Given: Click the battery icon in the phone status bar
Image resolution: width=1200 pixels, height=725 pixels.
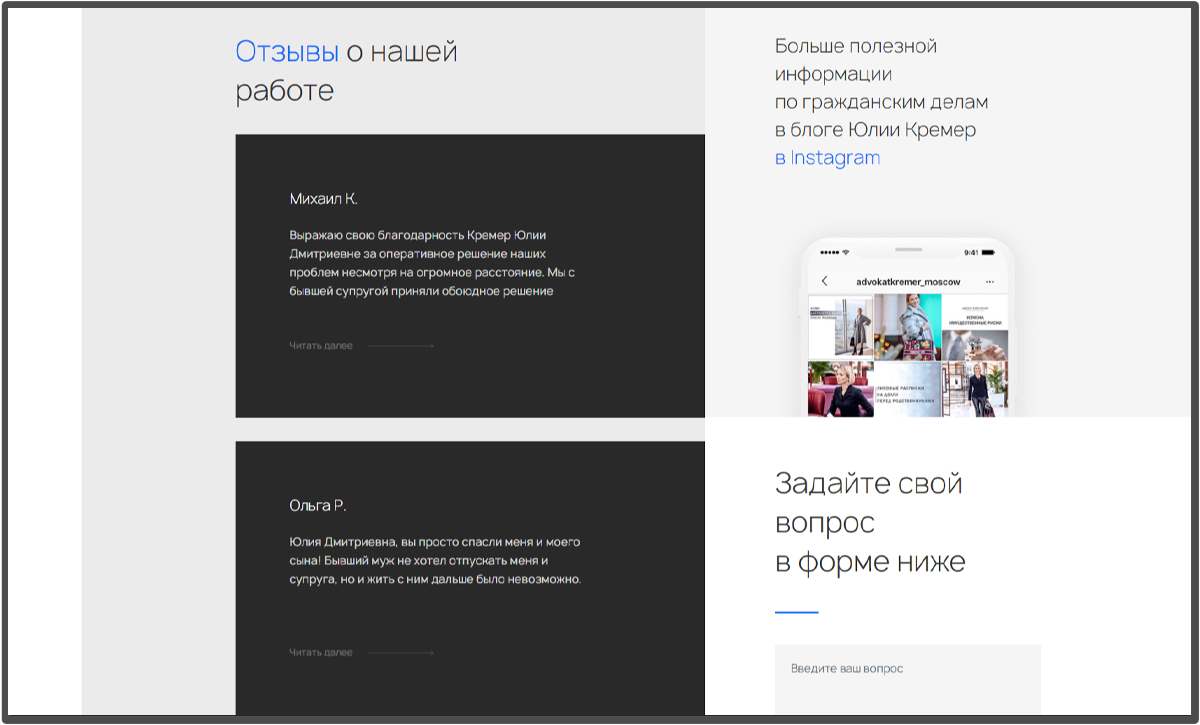Looking at the screenshot, I should tap(988, 252).
